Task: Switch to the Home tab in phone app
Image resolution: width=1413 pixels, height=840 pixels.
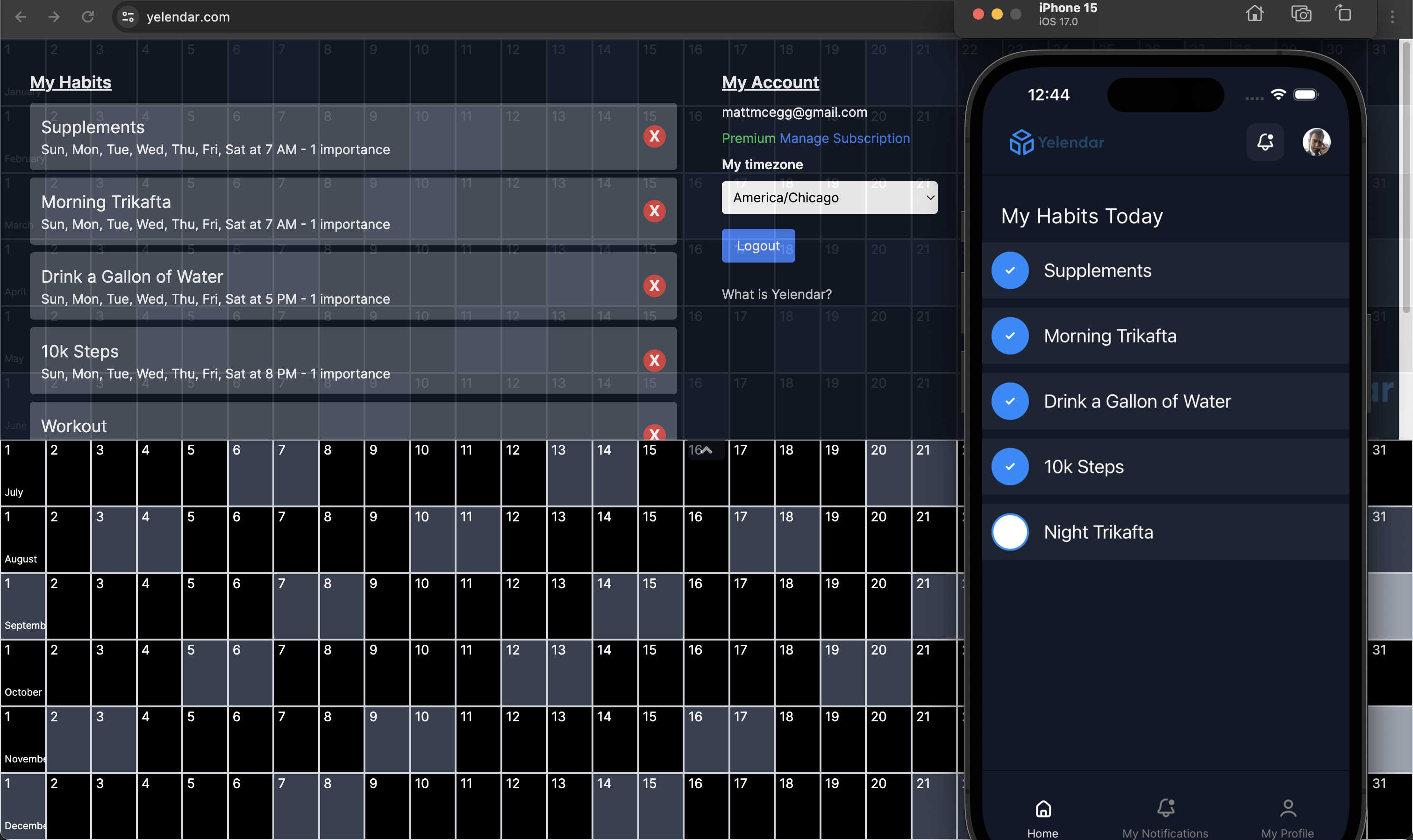Action: pos(1043,818)
